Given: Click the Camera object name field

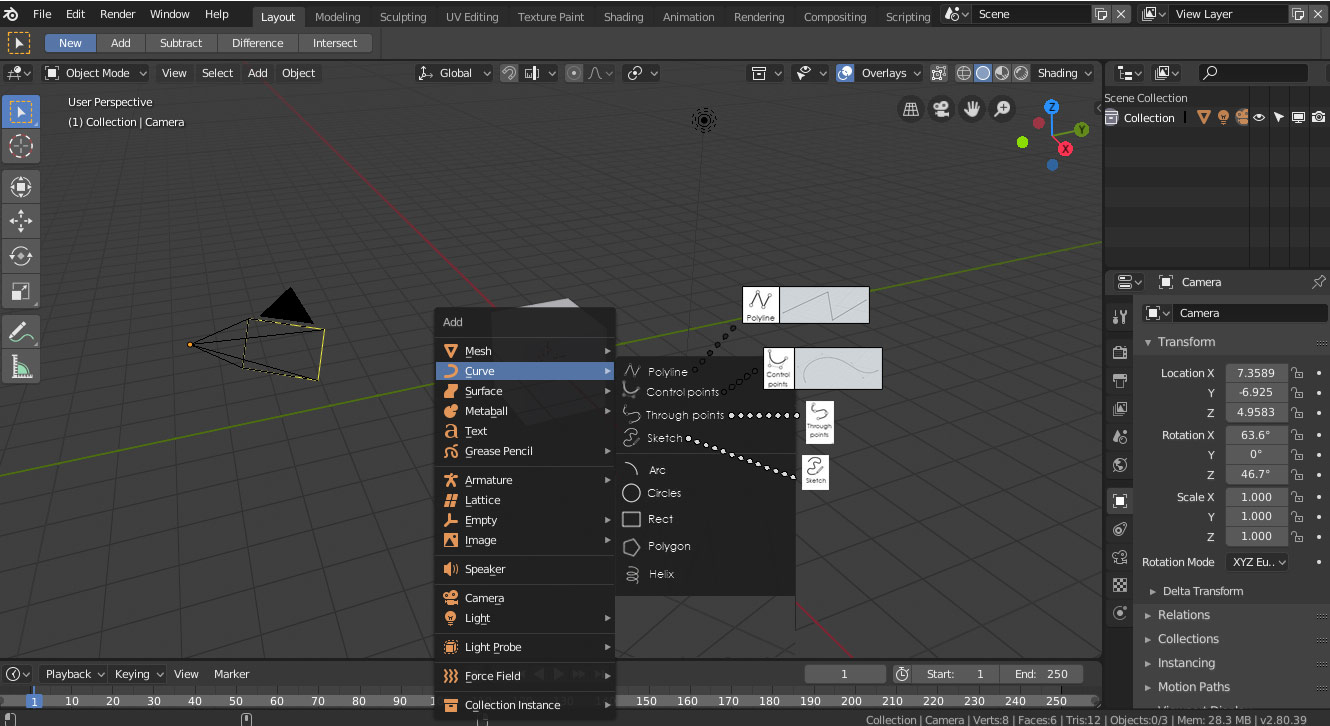Looking at the screenshot, I should 1252,313.
